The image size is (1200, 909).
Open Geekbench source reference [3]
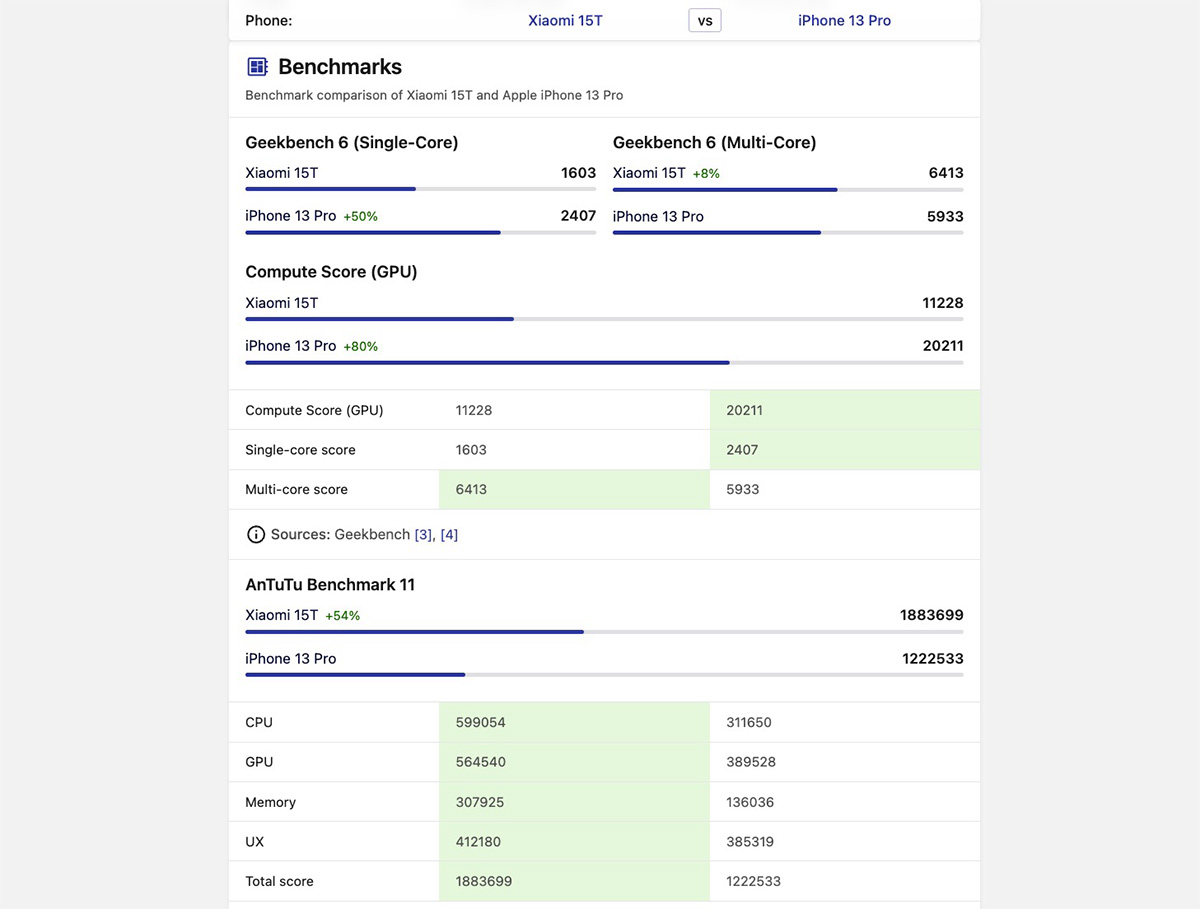pyautogui.click(x=424, y=535)
